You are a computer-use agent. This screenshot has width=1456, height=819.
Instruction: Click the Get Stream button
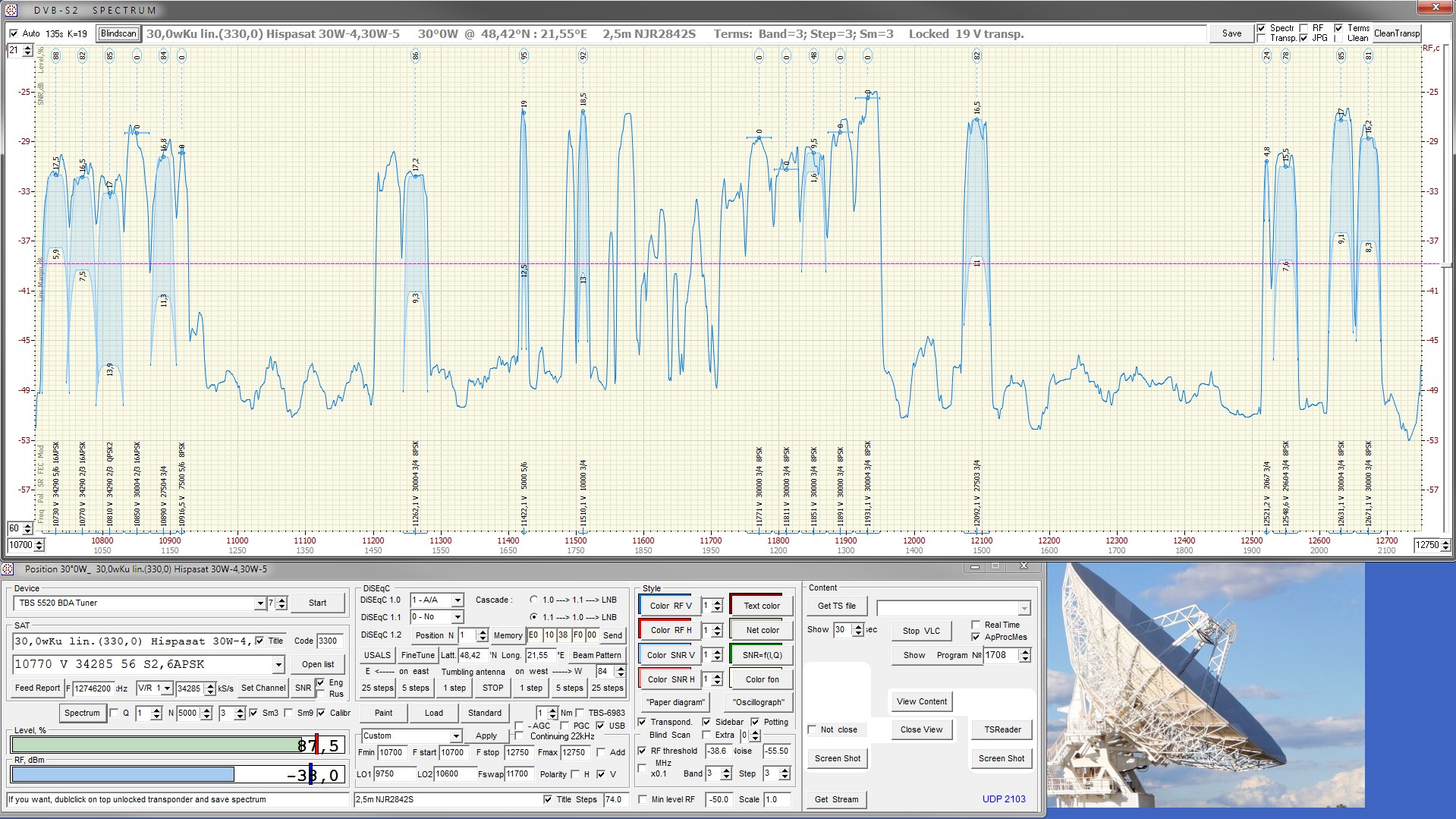836,799
